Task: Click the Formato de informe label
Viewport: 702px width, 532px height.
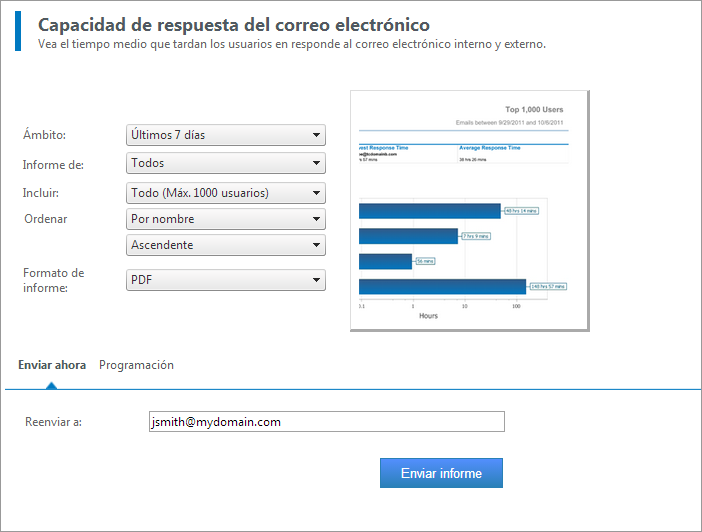Action: 51,280
